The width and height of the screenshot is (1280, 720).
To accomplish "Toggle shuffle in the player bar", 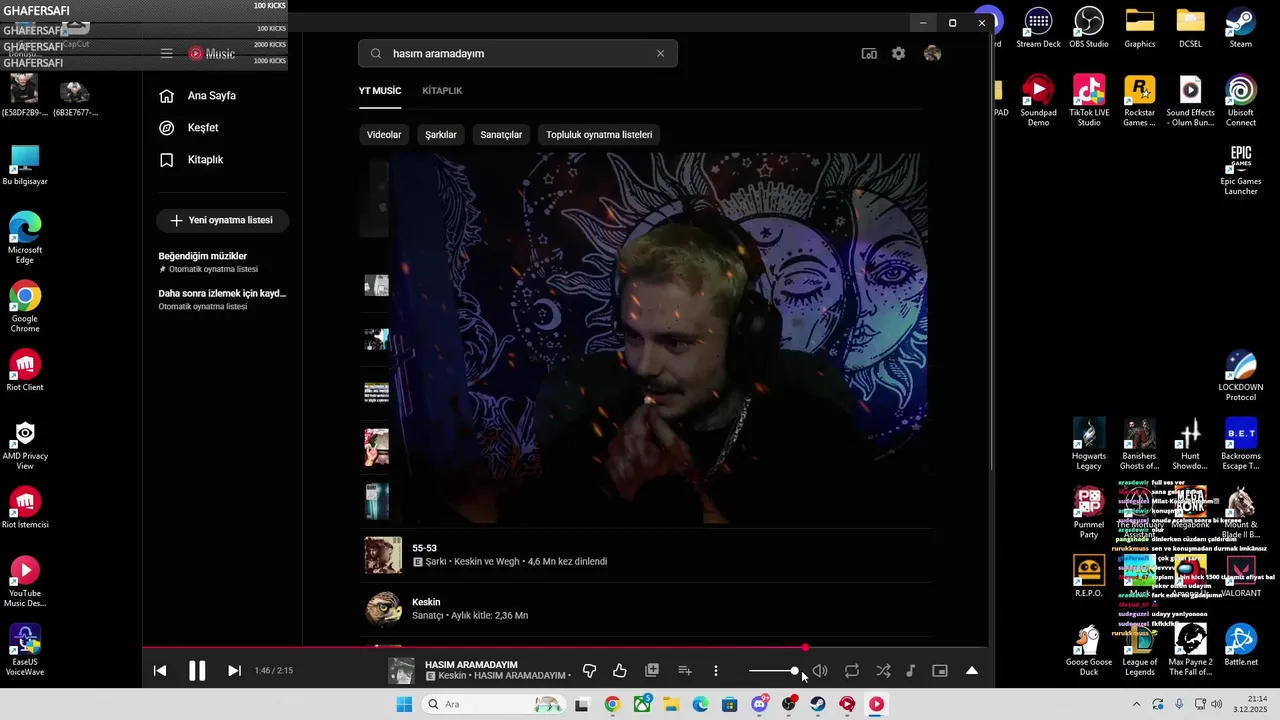I will [x=884, y=671].
